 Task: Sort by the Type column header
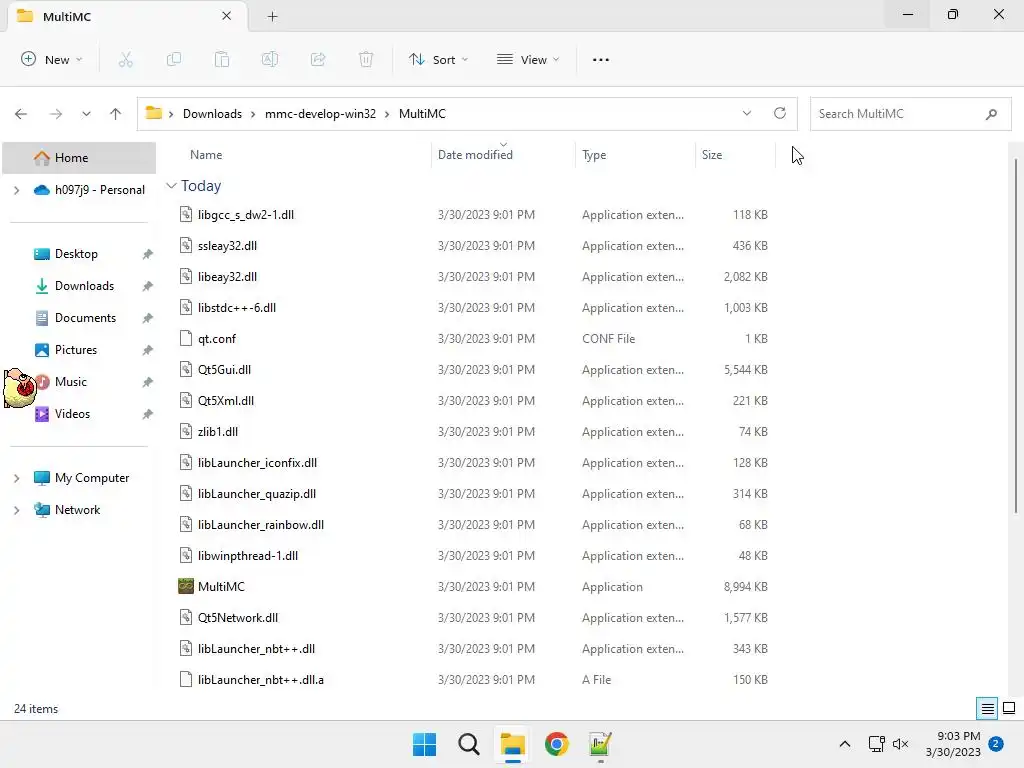[594, 155]
